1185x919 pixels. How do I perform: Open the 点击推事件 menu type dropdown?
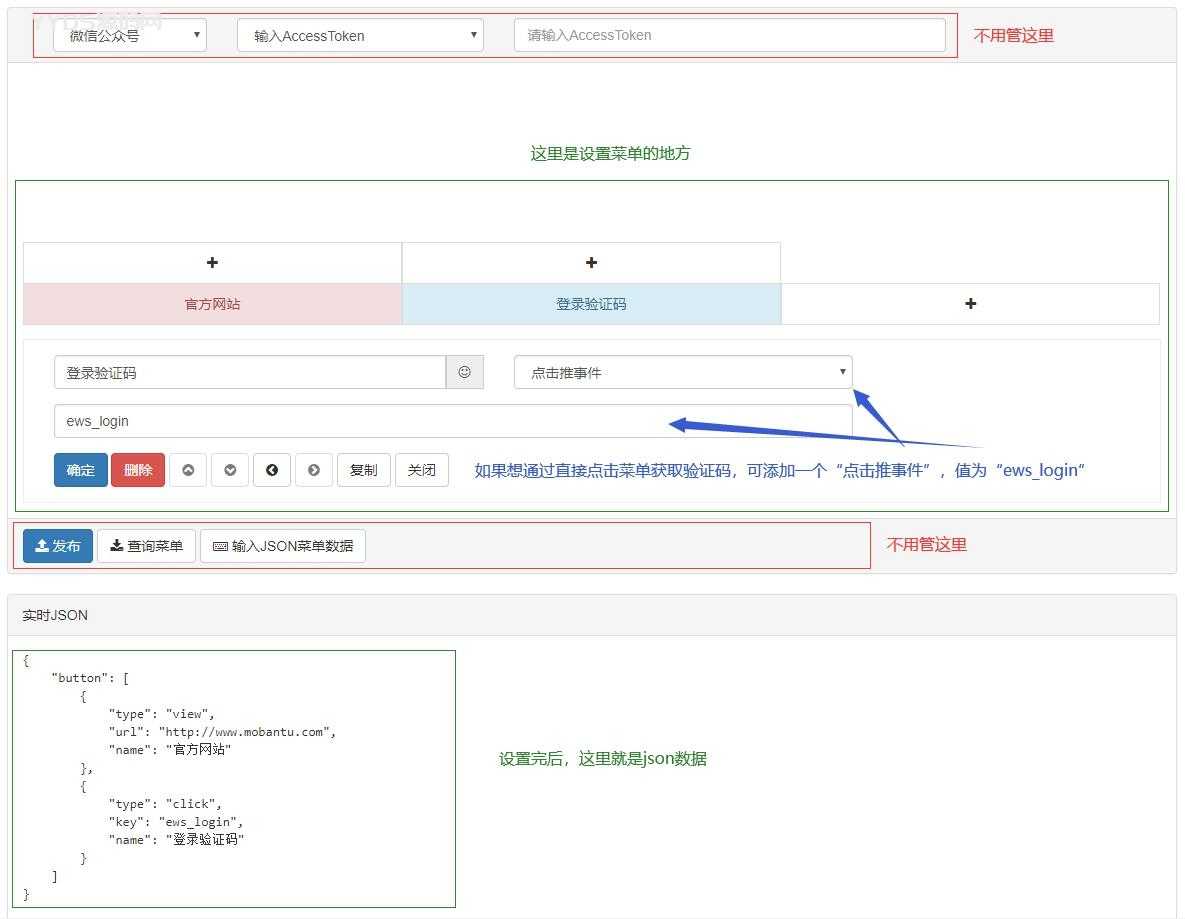[x=683, y=372]
